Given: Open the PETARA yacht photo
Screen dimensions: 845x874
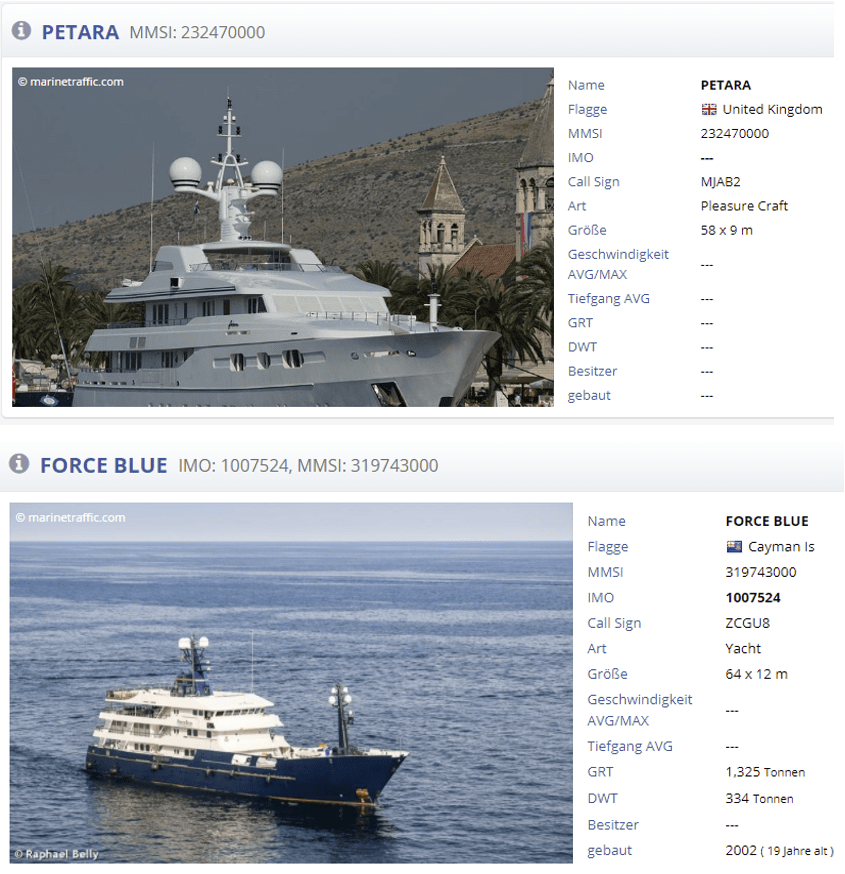Looking at the screenshot, I should [283, 237].
